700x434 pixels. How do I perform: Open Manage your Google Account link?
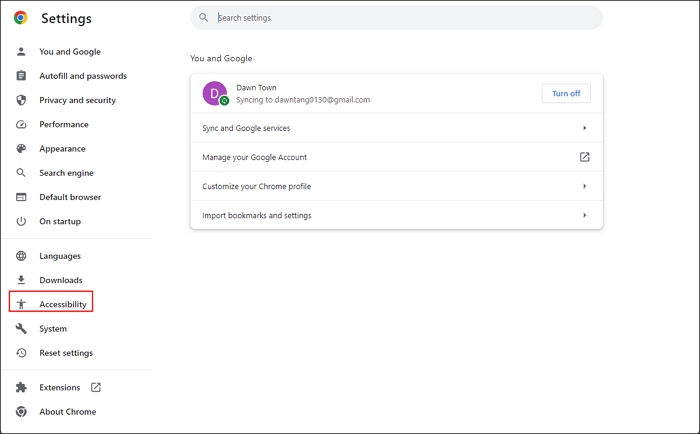tap(584, 157)
